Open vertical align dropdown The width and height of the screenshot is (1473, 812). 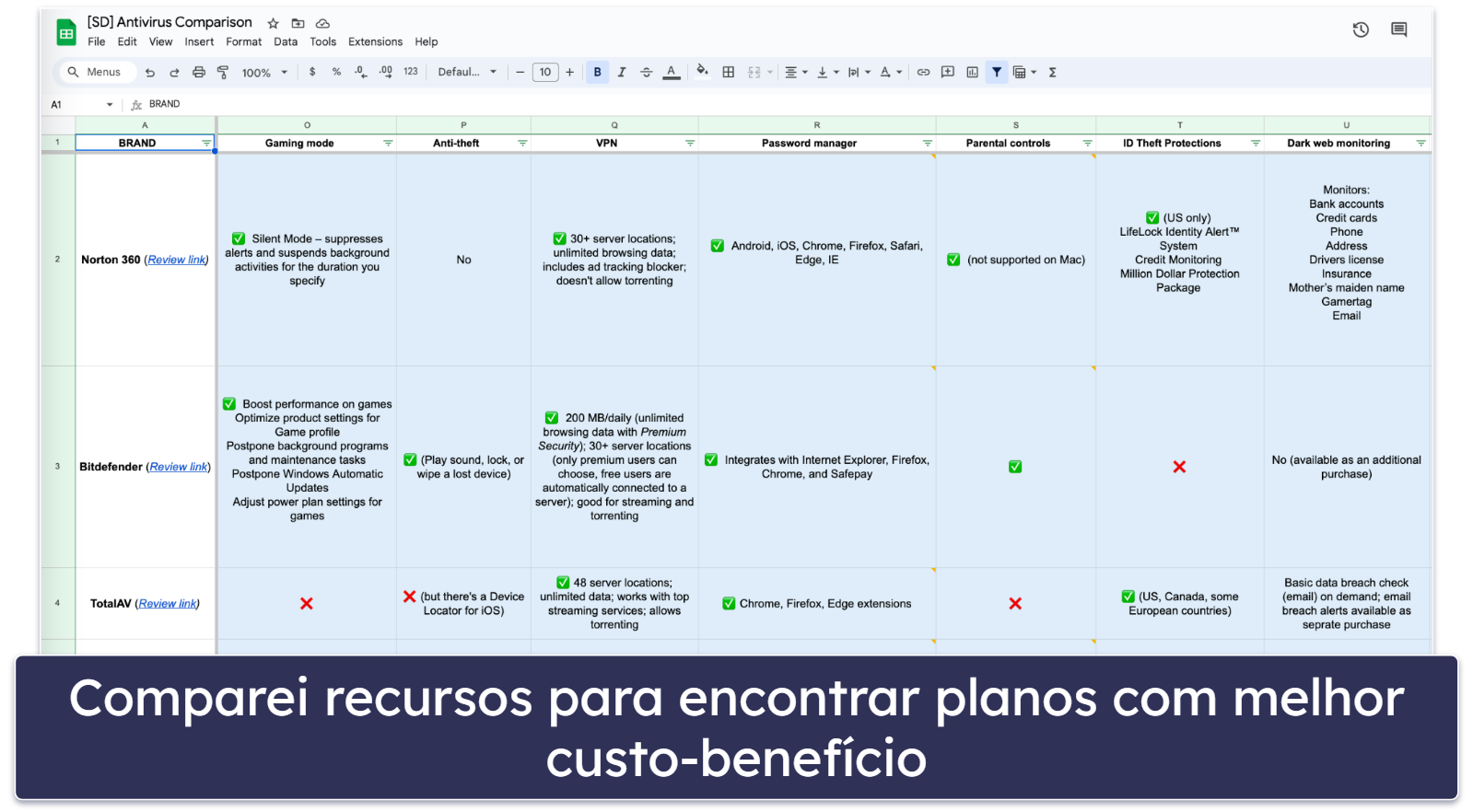point(827,72)
